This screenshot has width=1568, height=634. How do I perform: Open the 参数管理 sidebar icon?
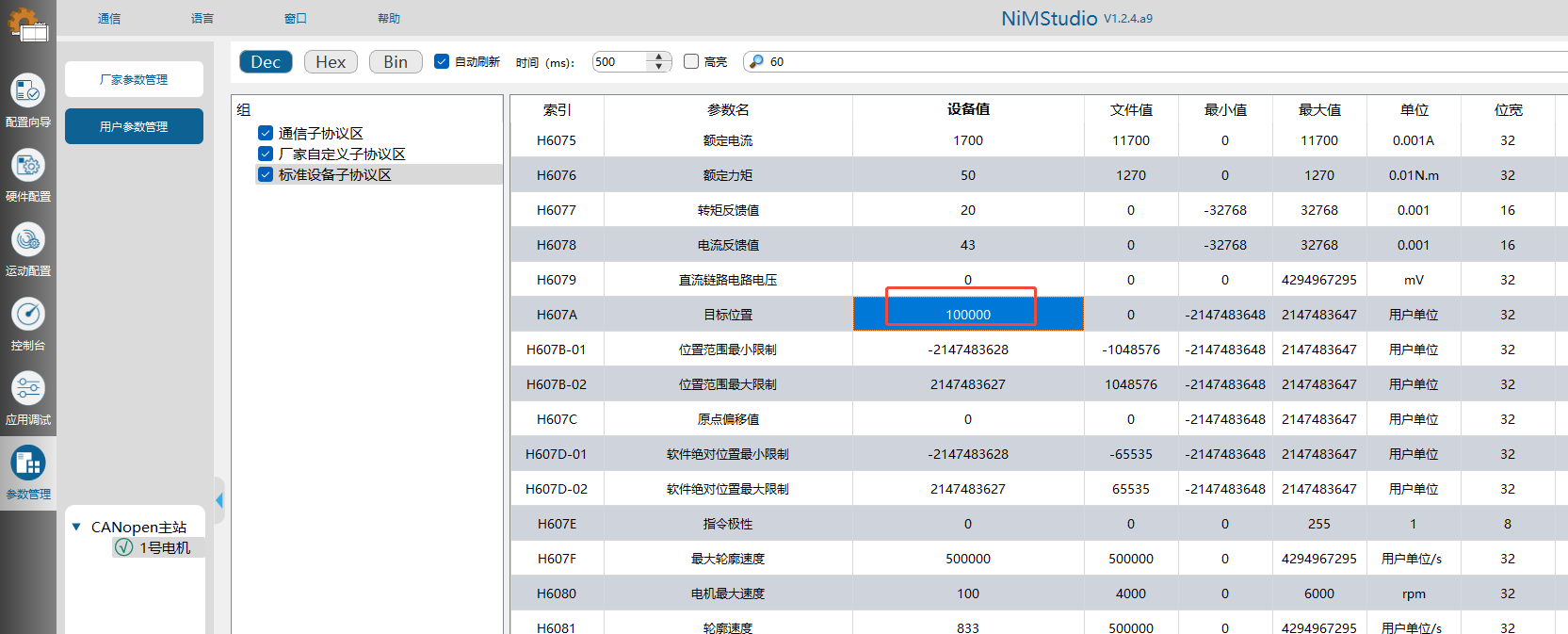28,463
